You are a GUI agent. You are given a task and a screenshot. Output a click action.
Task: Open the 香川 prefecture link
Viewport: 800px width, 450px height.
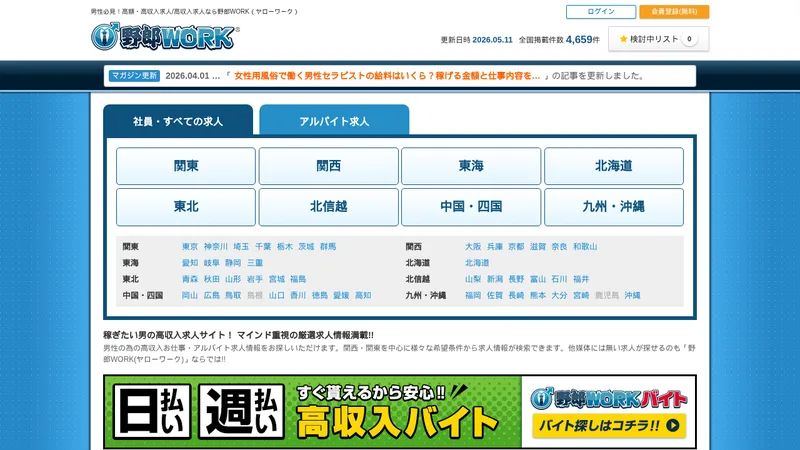pyautogui.click(x=298, y=295)
